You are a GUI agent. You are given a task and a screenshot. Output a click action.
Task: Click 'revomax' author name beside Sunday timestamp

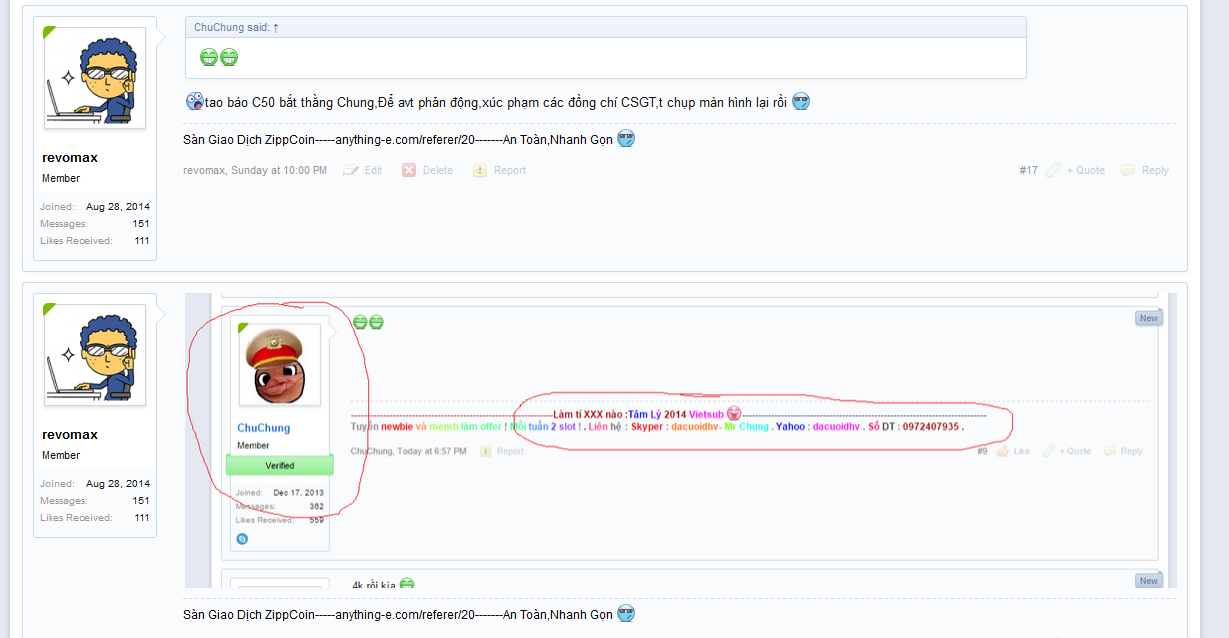(x=205, y=171)
